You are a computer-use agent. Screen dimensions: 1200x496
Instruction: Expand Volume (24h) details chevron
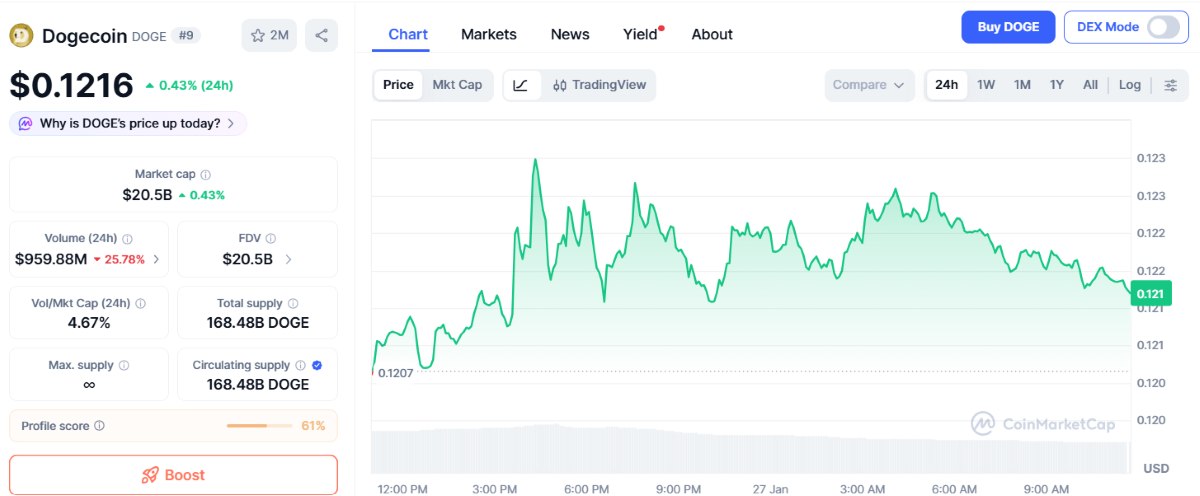[155, 259]
